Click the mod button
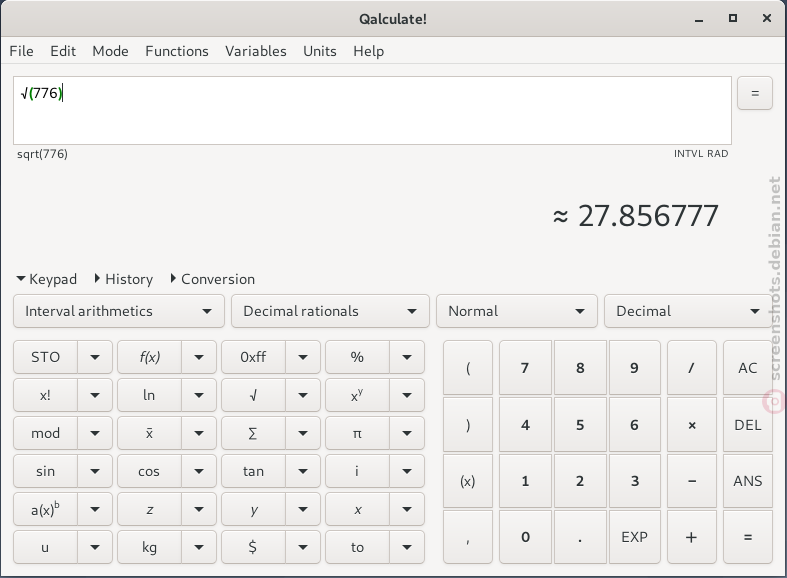This screenshot has width=787, height=578. [x=45, y=434]
